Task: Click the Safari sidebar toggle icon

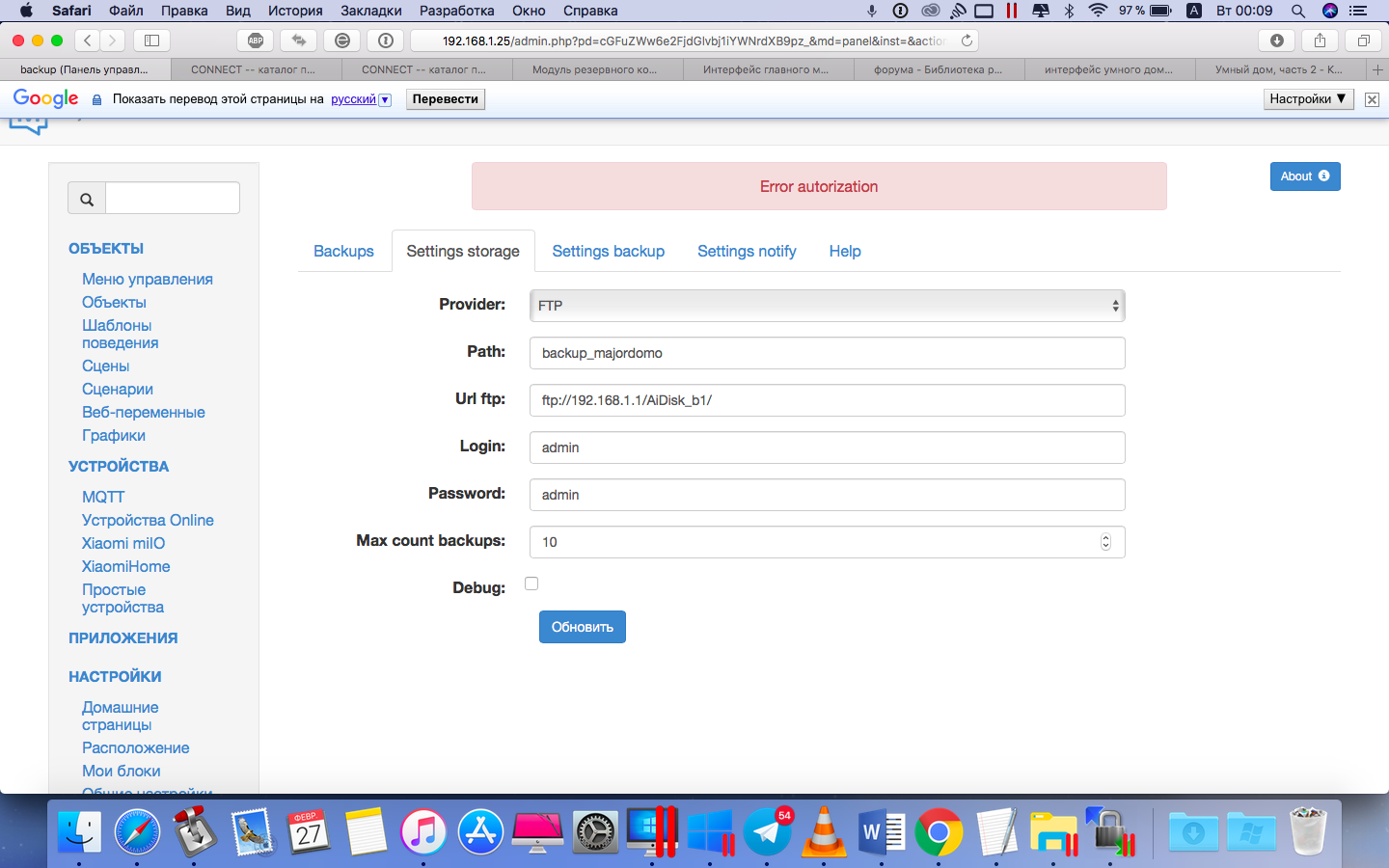Action: tap(151, 41)
